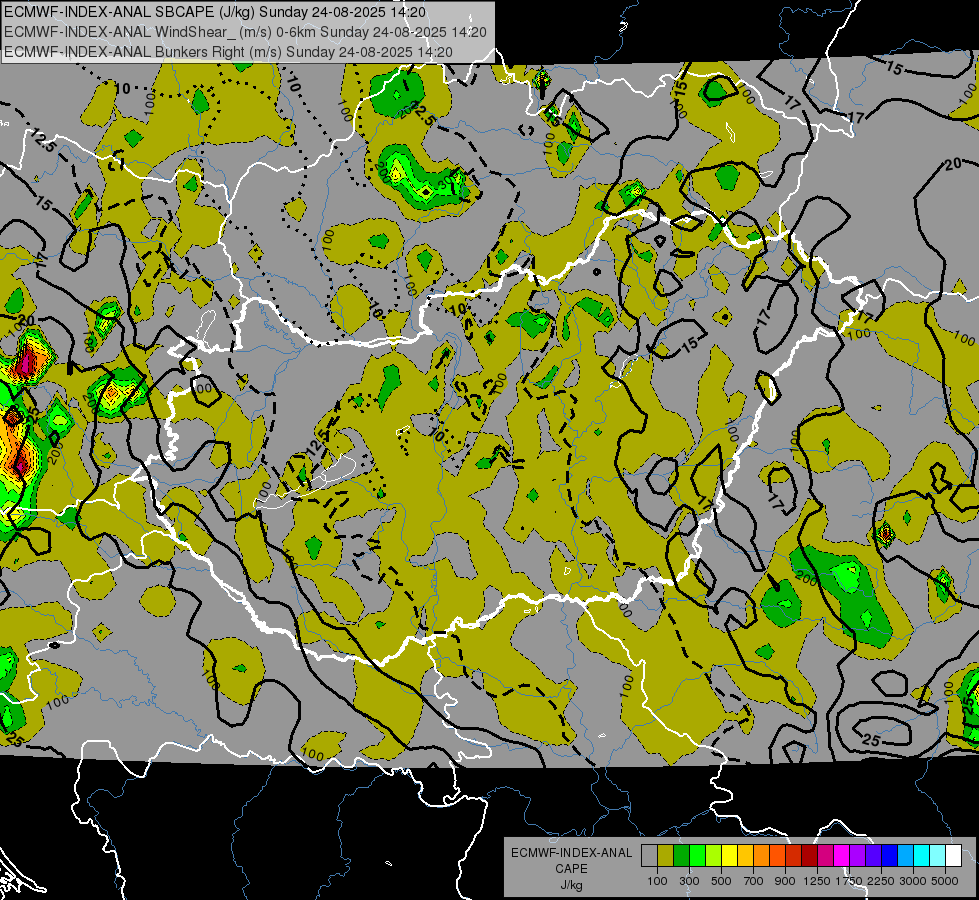This screenshot has width=979, height=900.
Task: Click the CAPE label in the legend
Action: pyautogui.click(x=571, y=868)
